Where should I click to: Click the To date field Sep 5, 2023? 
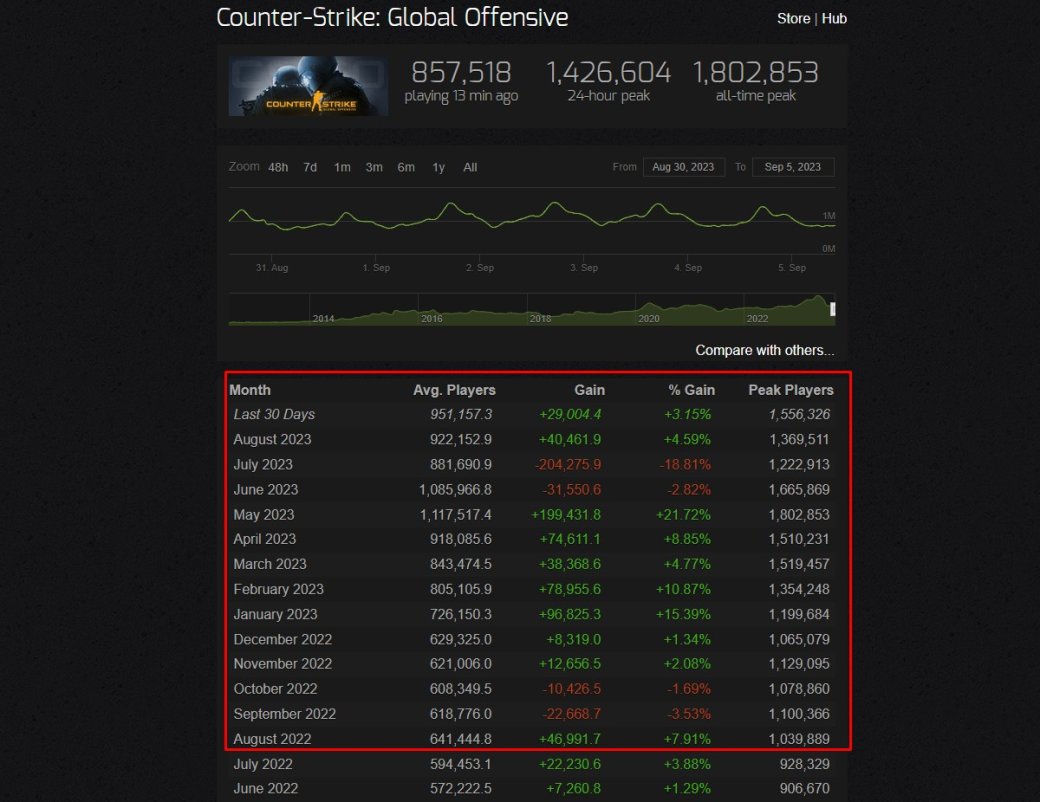coord(793,167)
